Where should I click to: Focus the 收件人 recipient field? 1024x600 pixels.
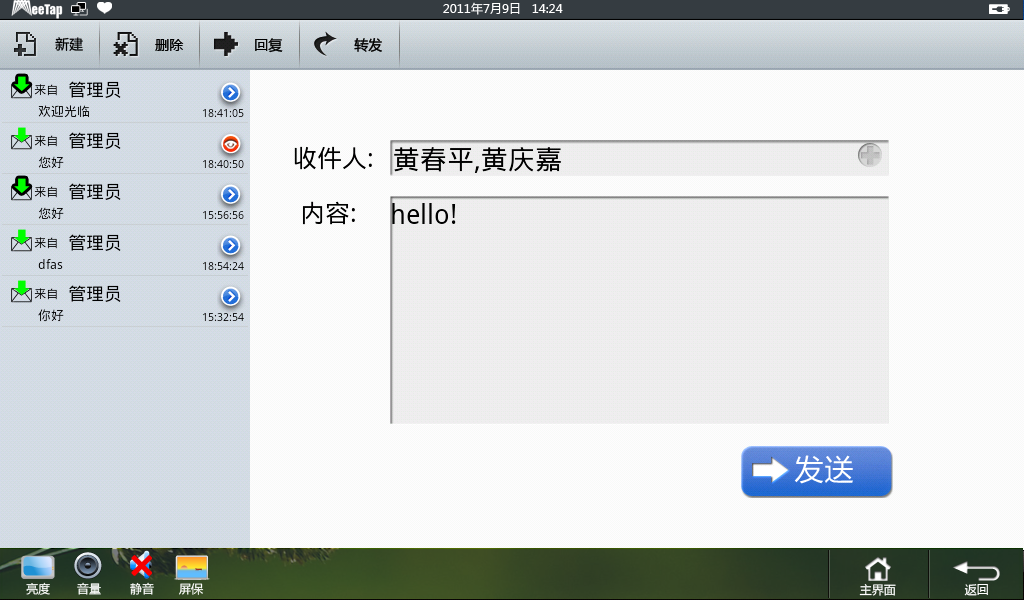coord(639,158)
